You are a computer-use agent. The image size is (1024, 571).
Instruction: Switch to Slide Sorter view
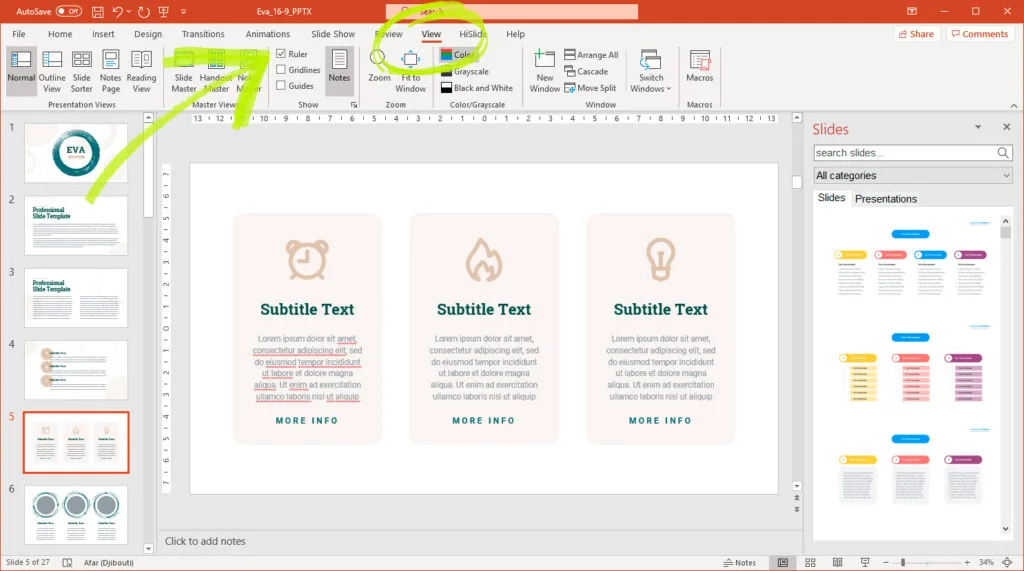click(82, 71)
